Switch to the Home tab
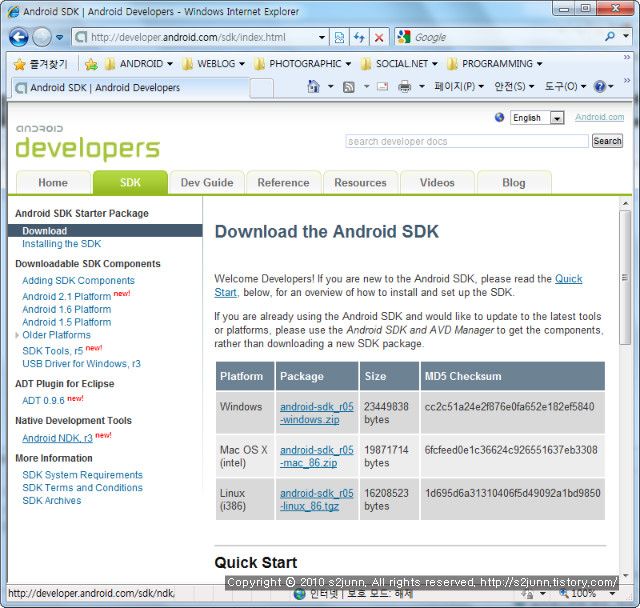640x608 pixels. click(53, 183)
